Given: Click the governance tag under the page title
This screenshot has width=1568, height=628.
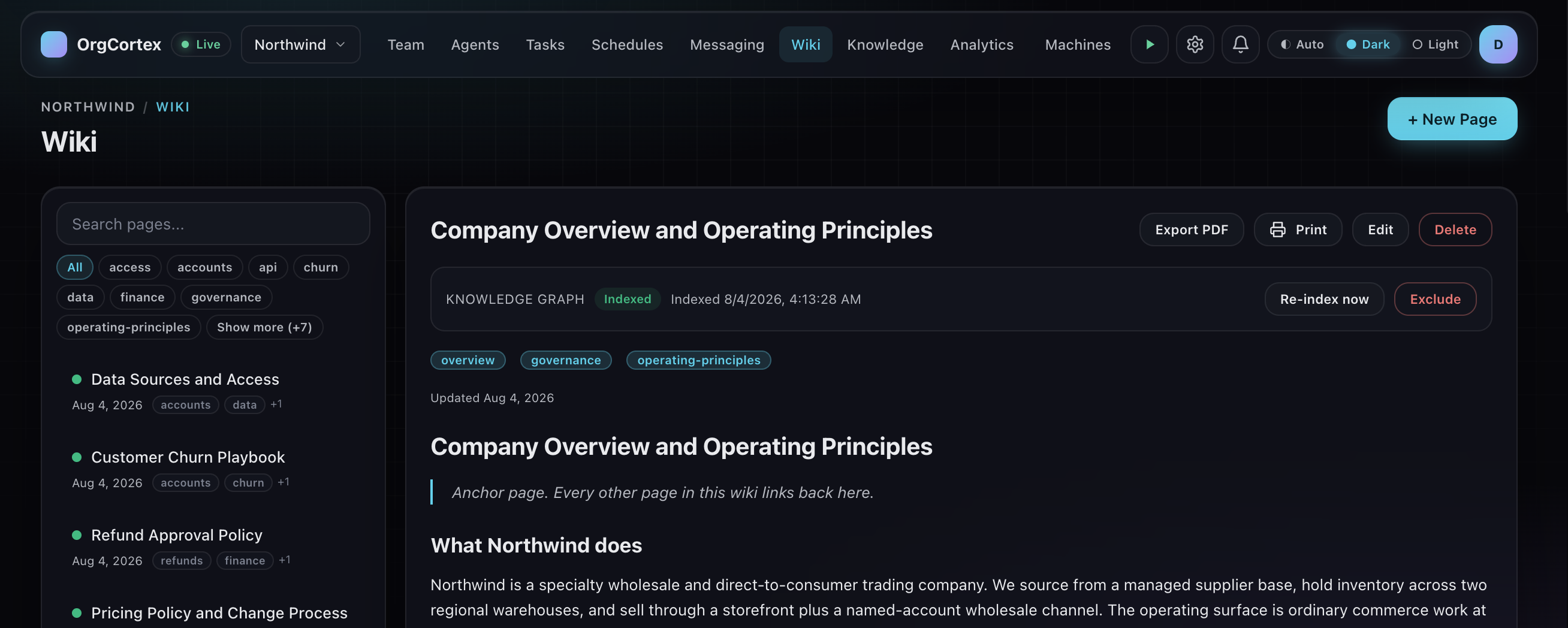Looking at the screenshot, I should (x=565, y=360).
